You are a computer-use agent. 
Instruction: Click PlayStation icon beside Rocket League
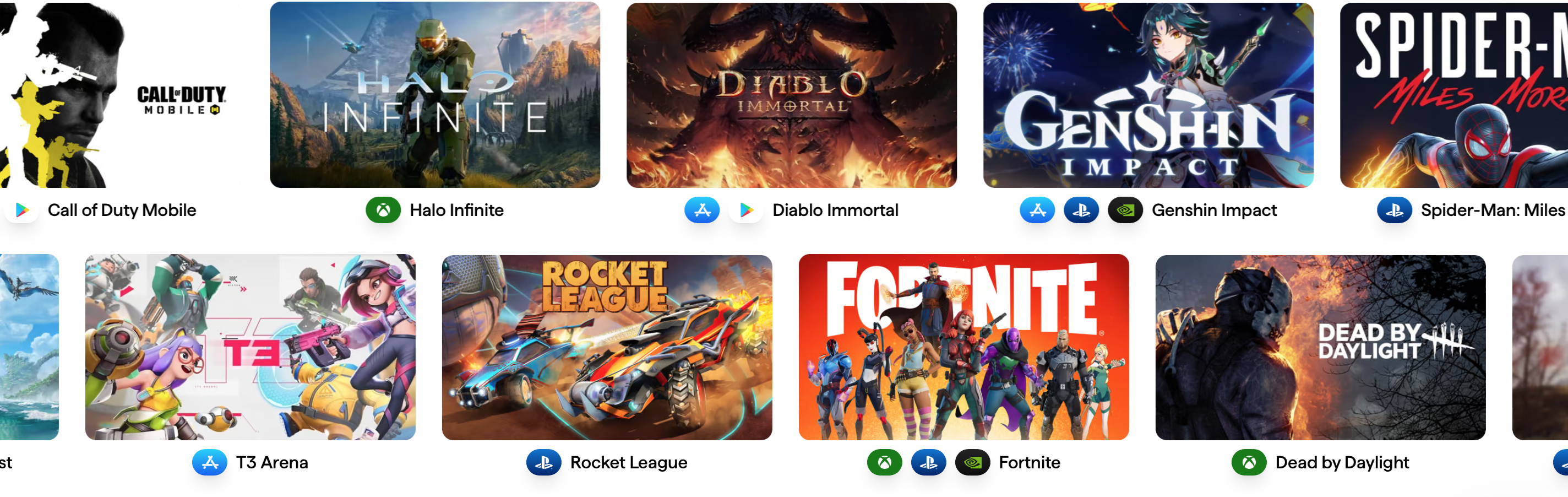click(x=543, y=462)
